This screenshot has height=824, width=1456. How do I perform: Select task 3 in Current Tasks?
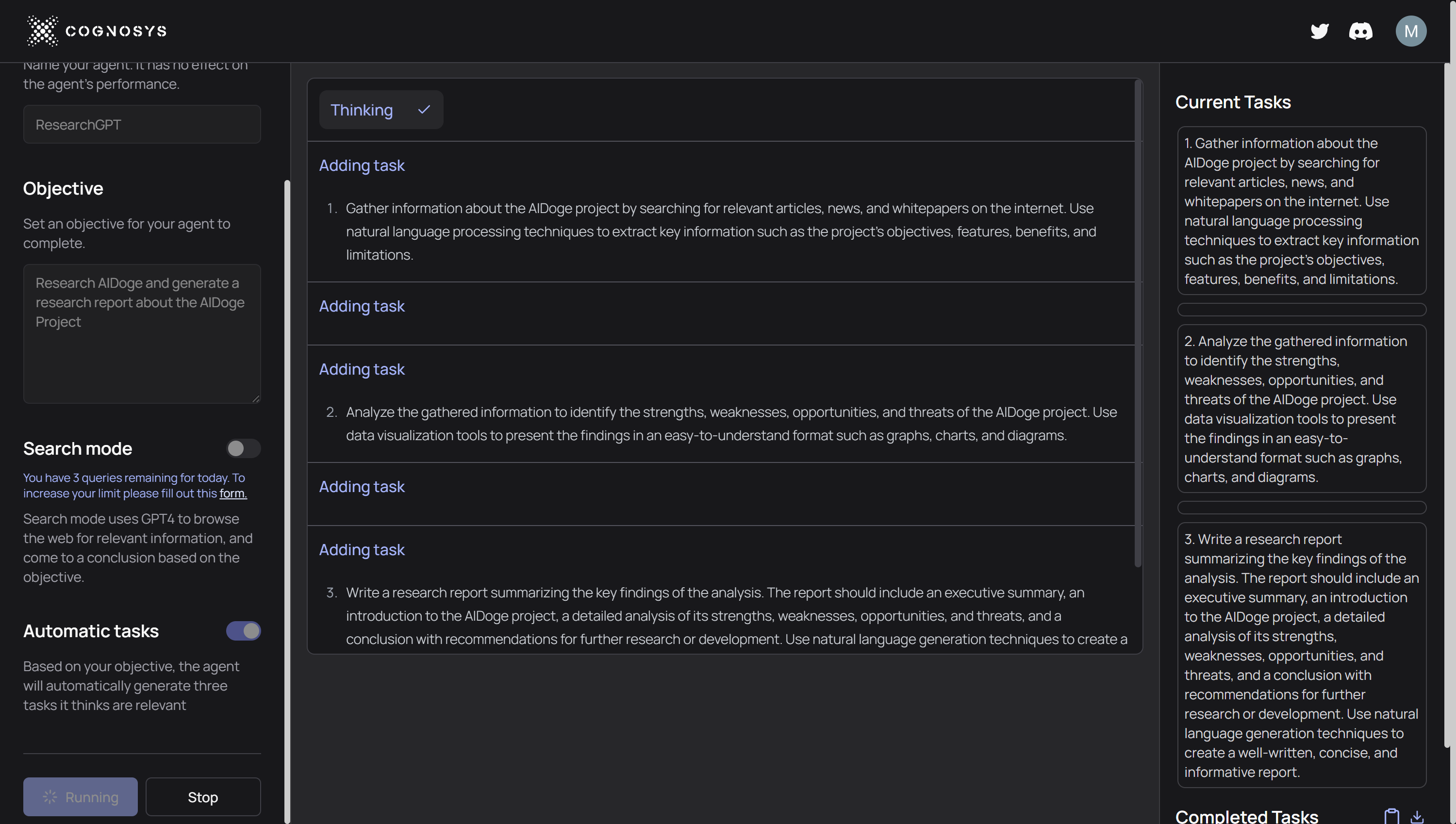click(1301, 655)
